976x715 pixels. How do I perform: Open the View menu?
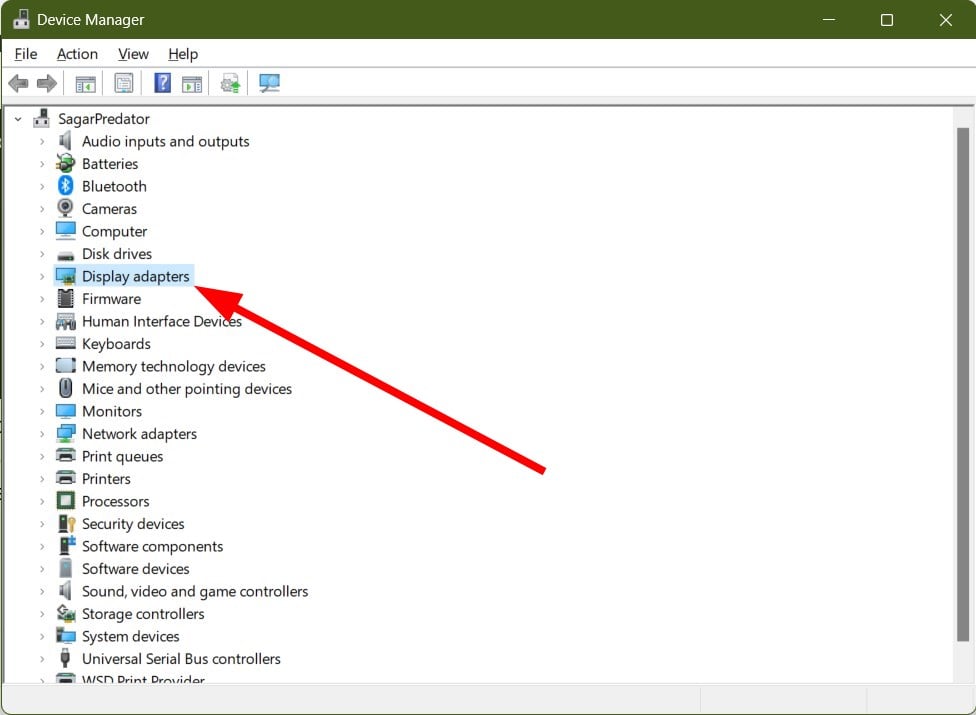click(133, 54)
